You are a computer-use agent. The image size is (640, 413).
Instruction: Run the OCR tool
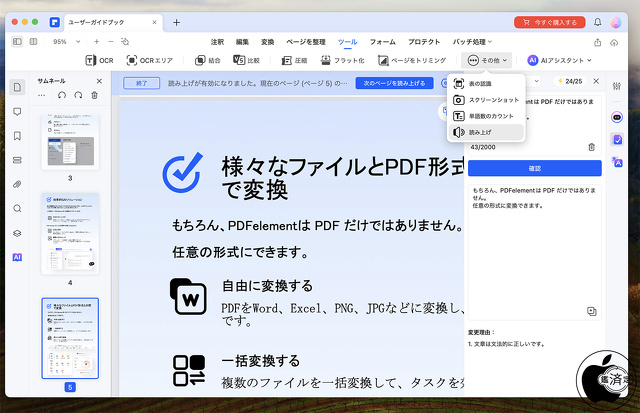click(99, 60)
